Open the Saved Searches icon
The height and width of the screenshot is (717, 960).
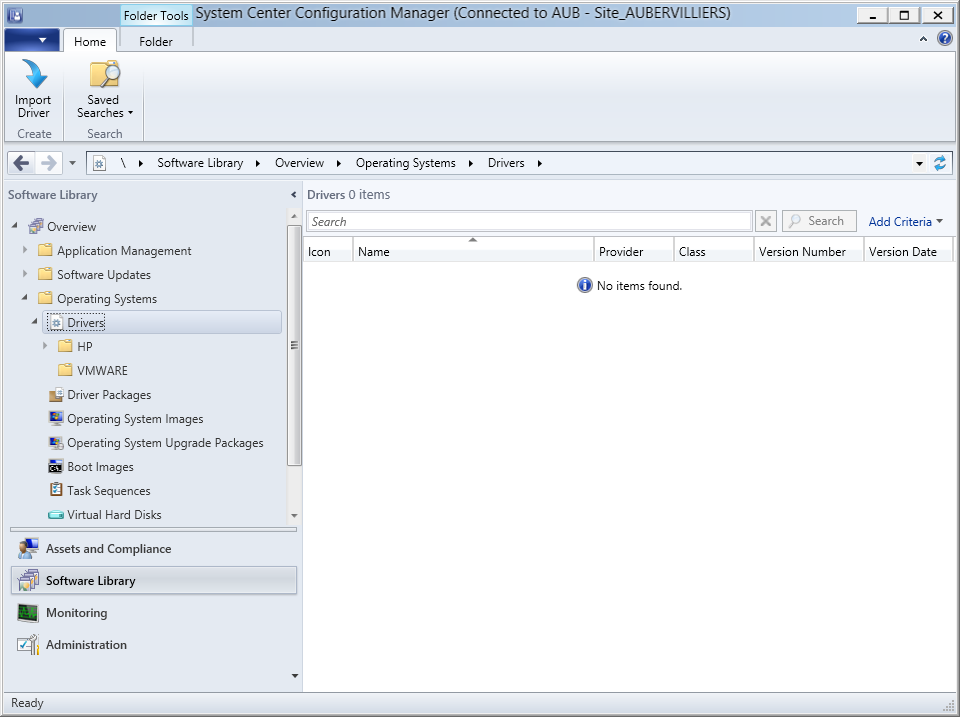[104, 74]
